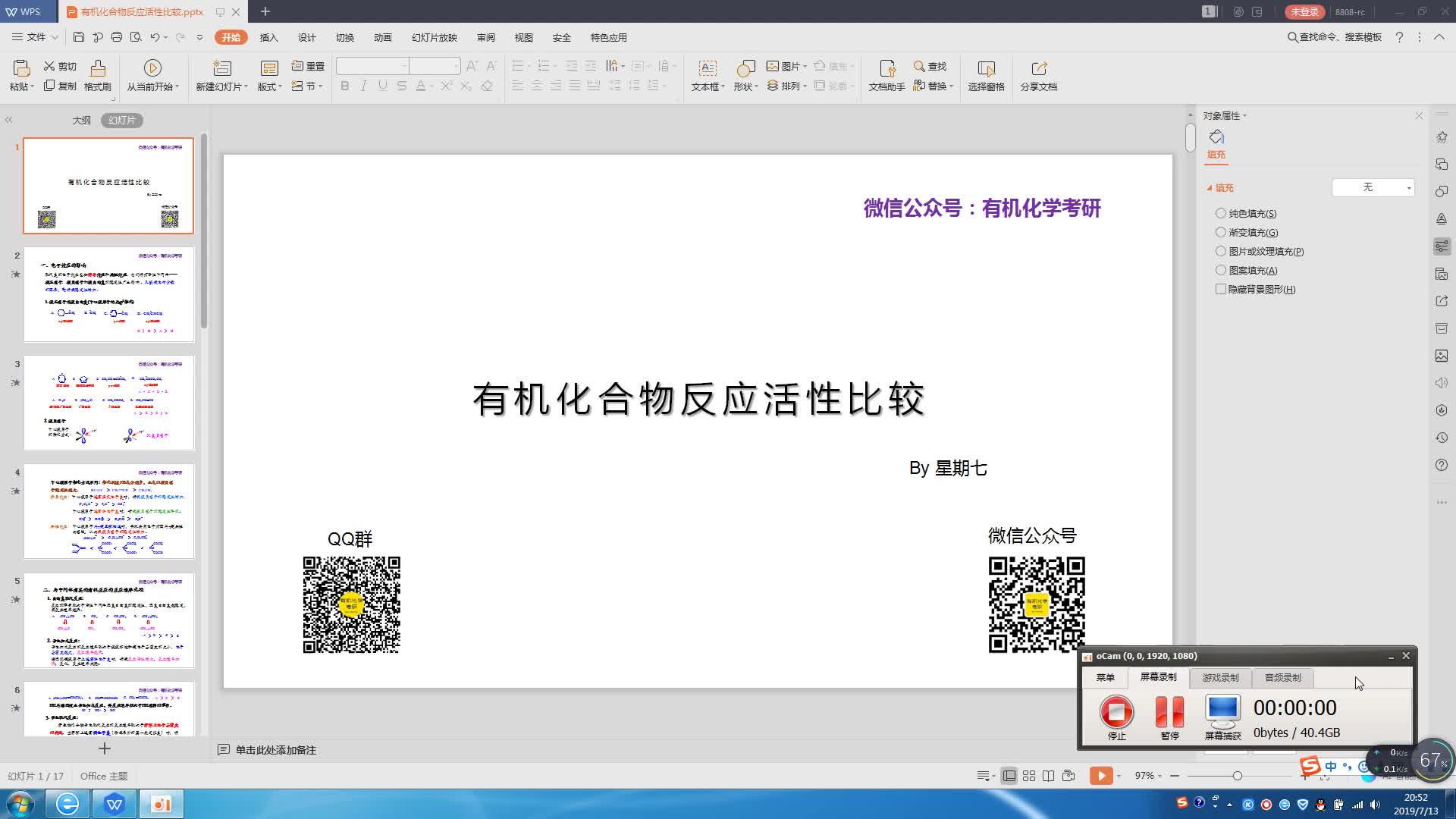The height and width of the screenshot is (819, 1456).
Task: Expand the font name combo box
Action: coord(404,66)
